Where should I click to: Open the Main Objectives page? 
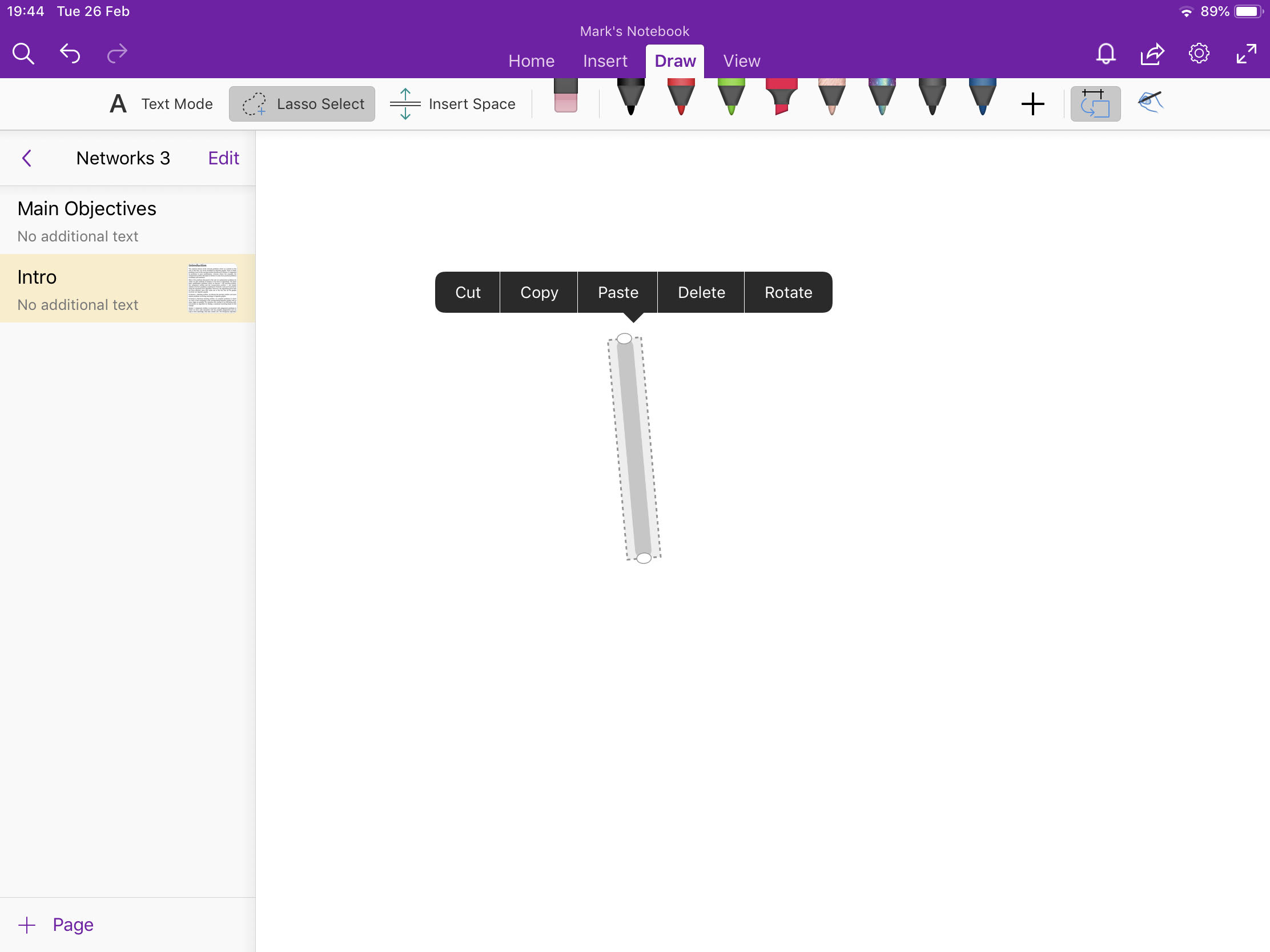coord(127,220)
